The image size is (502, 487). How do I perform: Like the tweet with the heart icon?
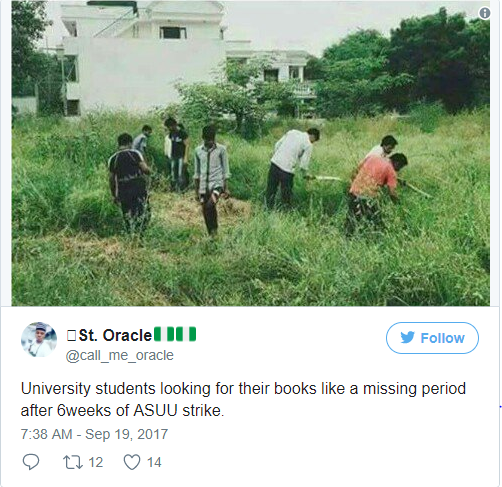132,462
